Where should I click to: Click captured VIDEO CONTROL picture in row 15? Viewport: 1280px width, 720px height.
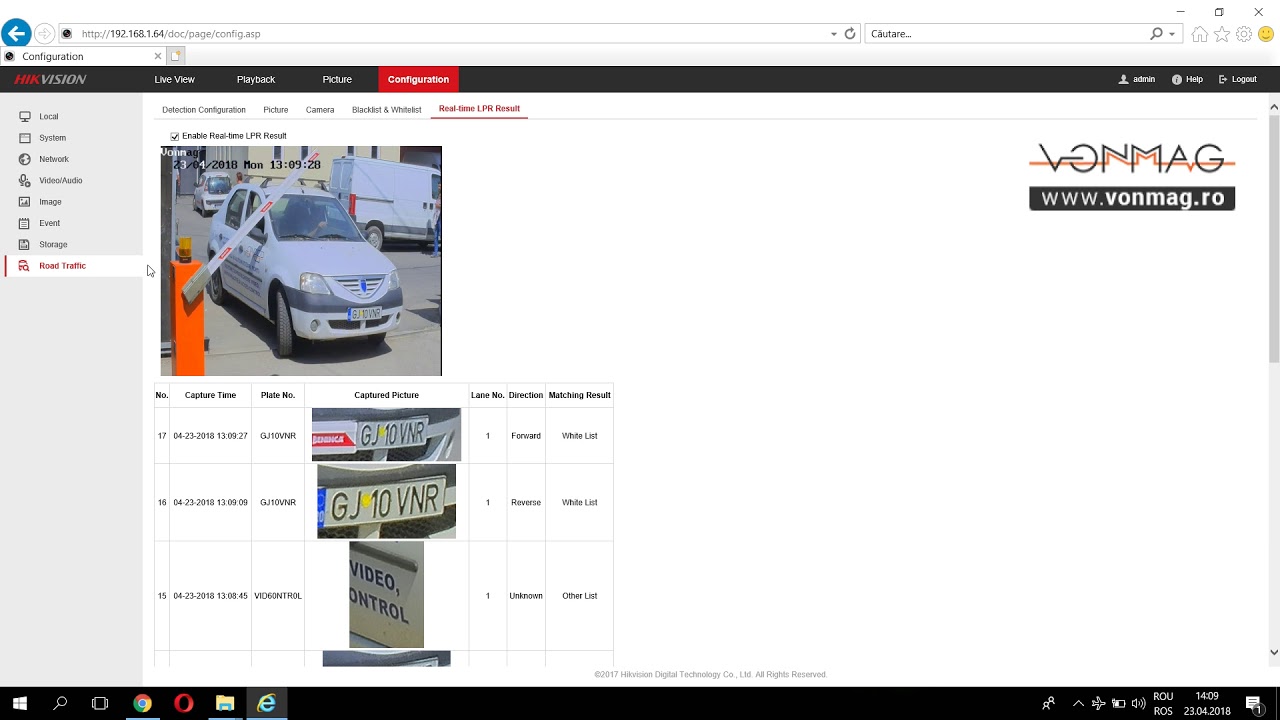coord(386,594)
